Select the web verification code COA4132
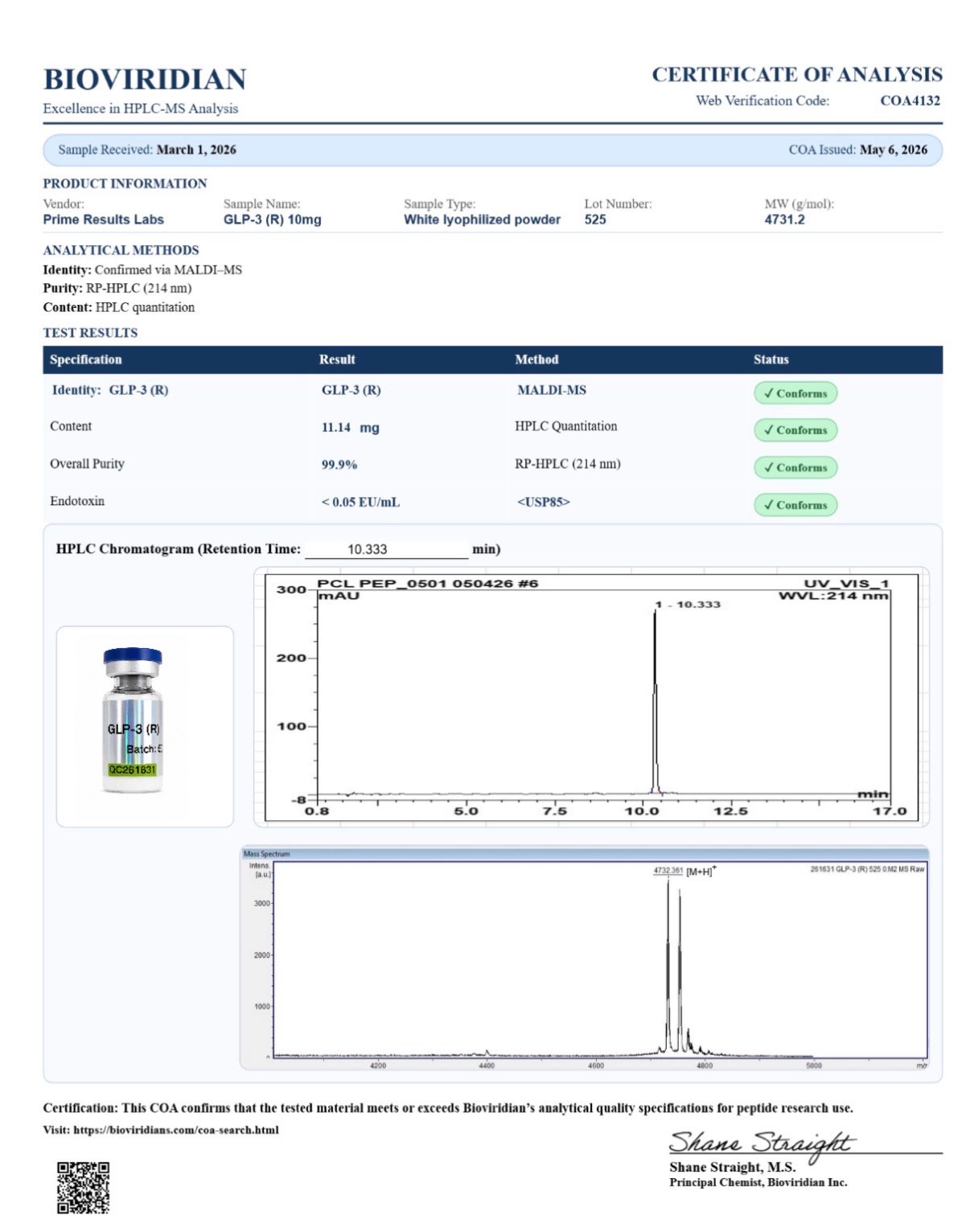This screenshot has width=970, height=1232. (910, 101)
